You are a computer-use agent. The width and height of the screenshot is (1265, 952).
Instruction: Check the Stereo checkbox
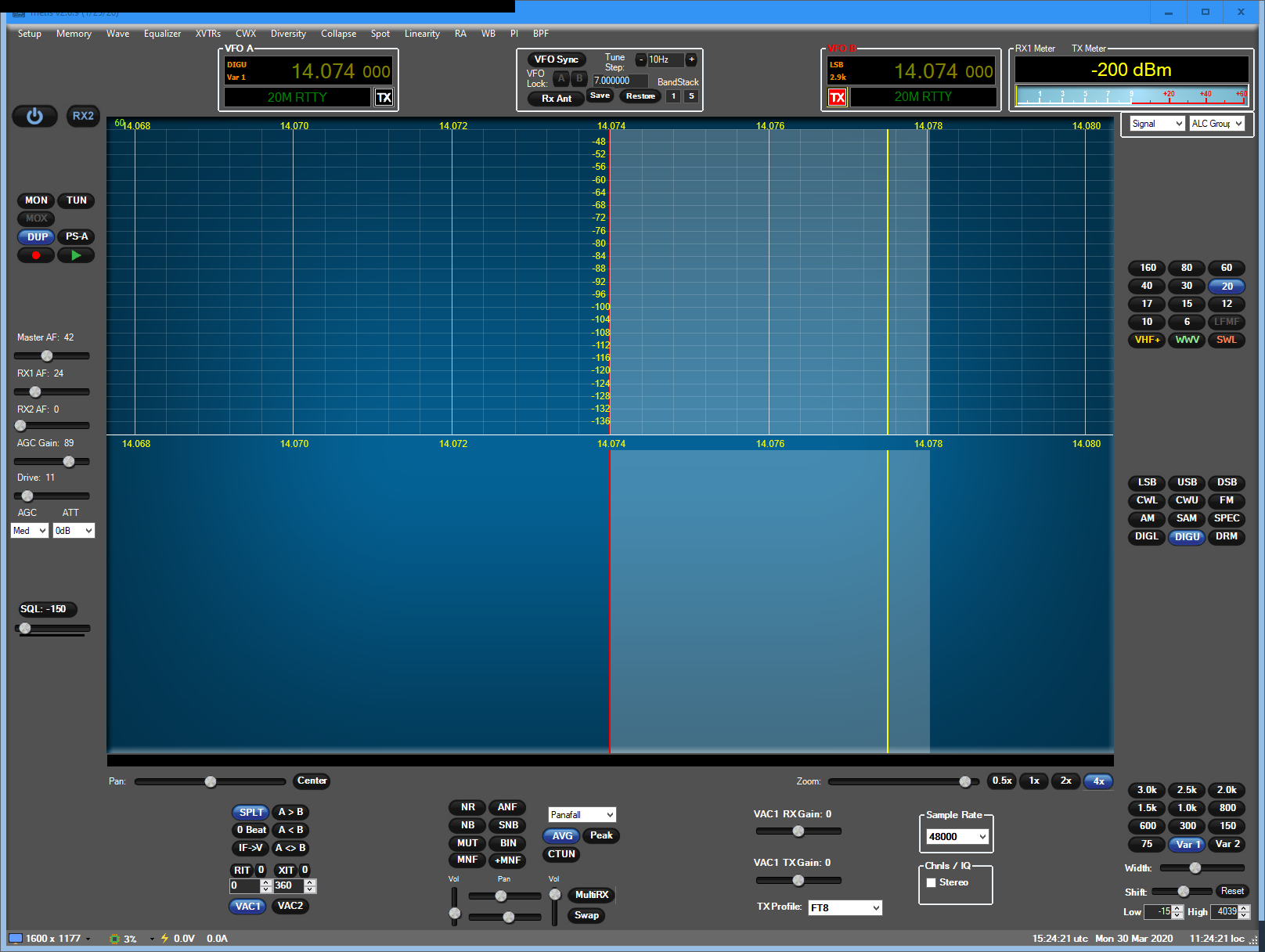[932, 882]
